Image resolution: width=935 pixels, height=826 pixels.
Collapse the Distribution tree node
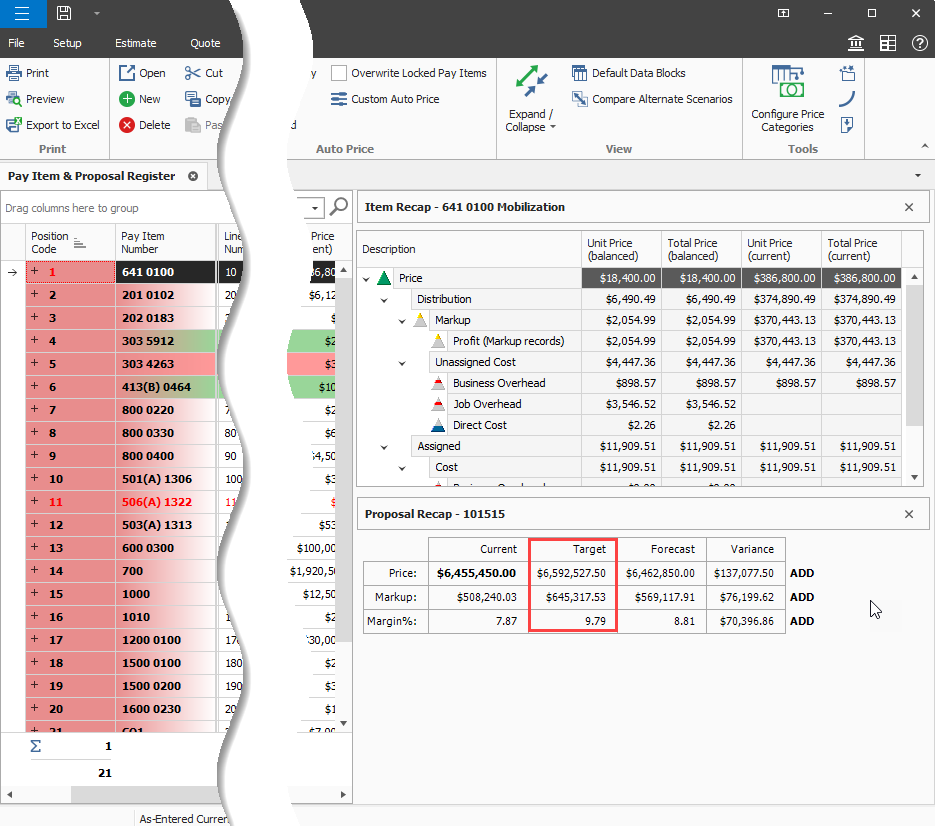(x=384, y=299)
